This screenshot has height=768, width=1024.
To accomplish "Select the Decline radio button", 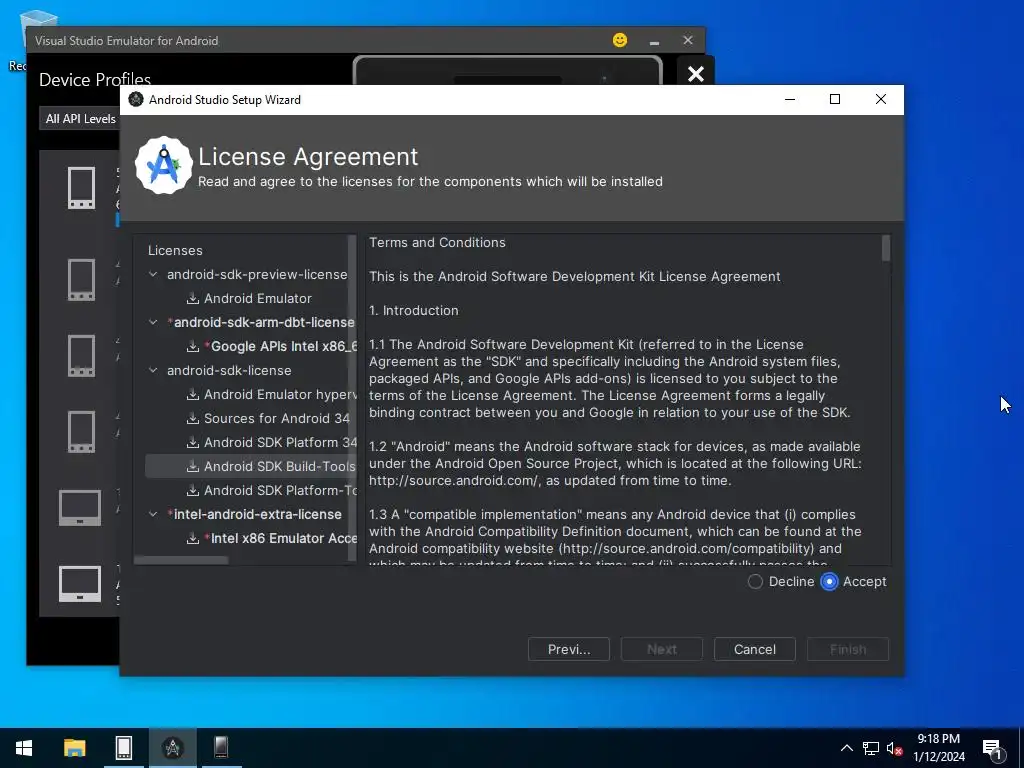I will (x=755, y=581).
